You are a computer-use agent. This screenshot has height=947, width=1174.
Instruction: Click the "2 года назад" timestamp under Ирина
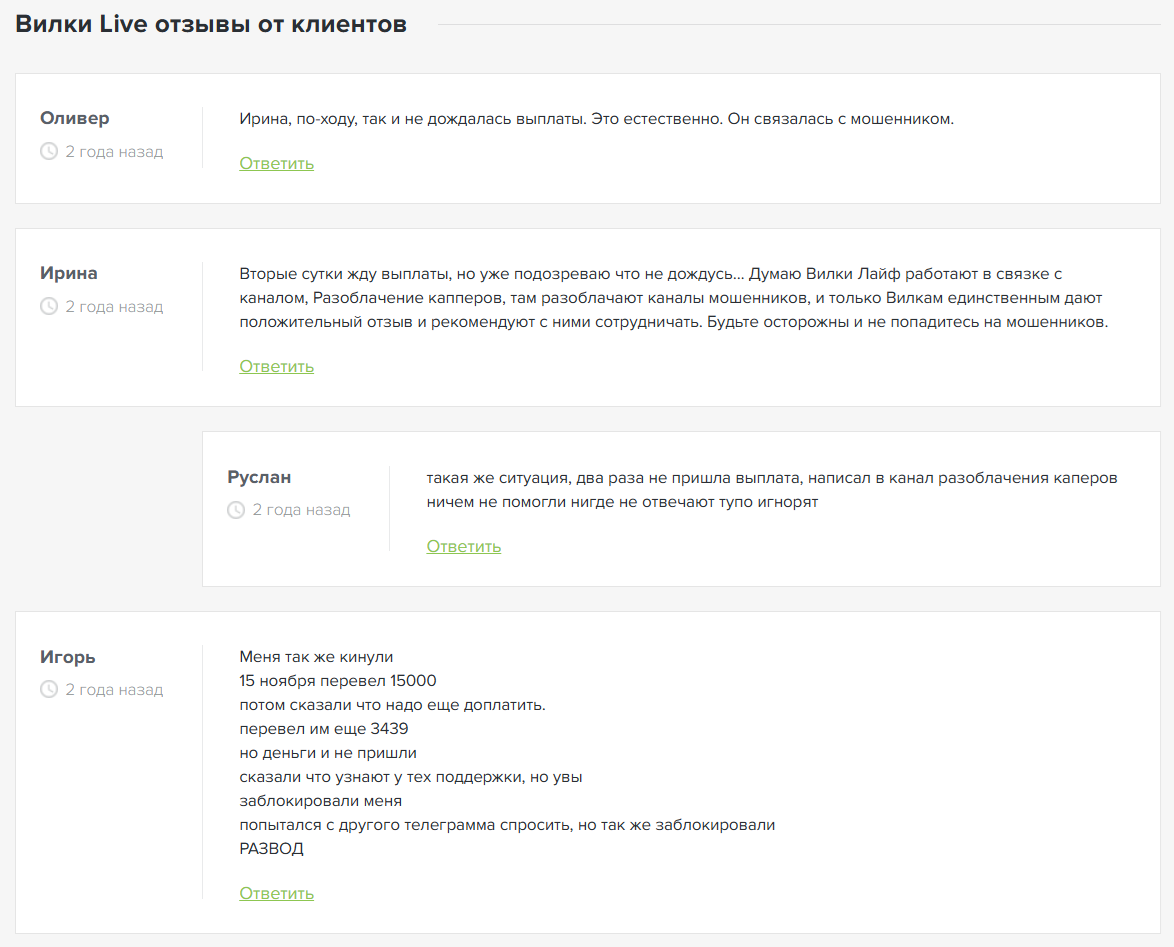(x=114, y=307)
